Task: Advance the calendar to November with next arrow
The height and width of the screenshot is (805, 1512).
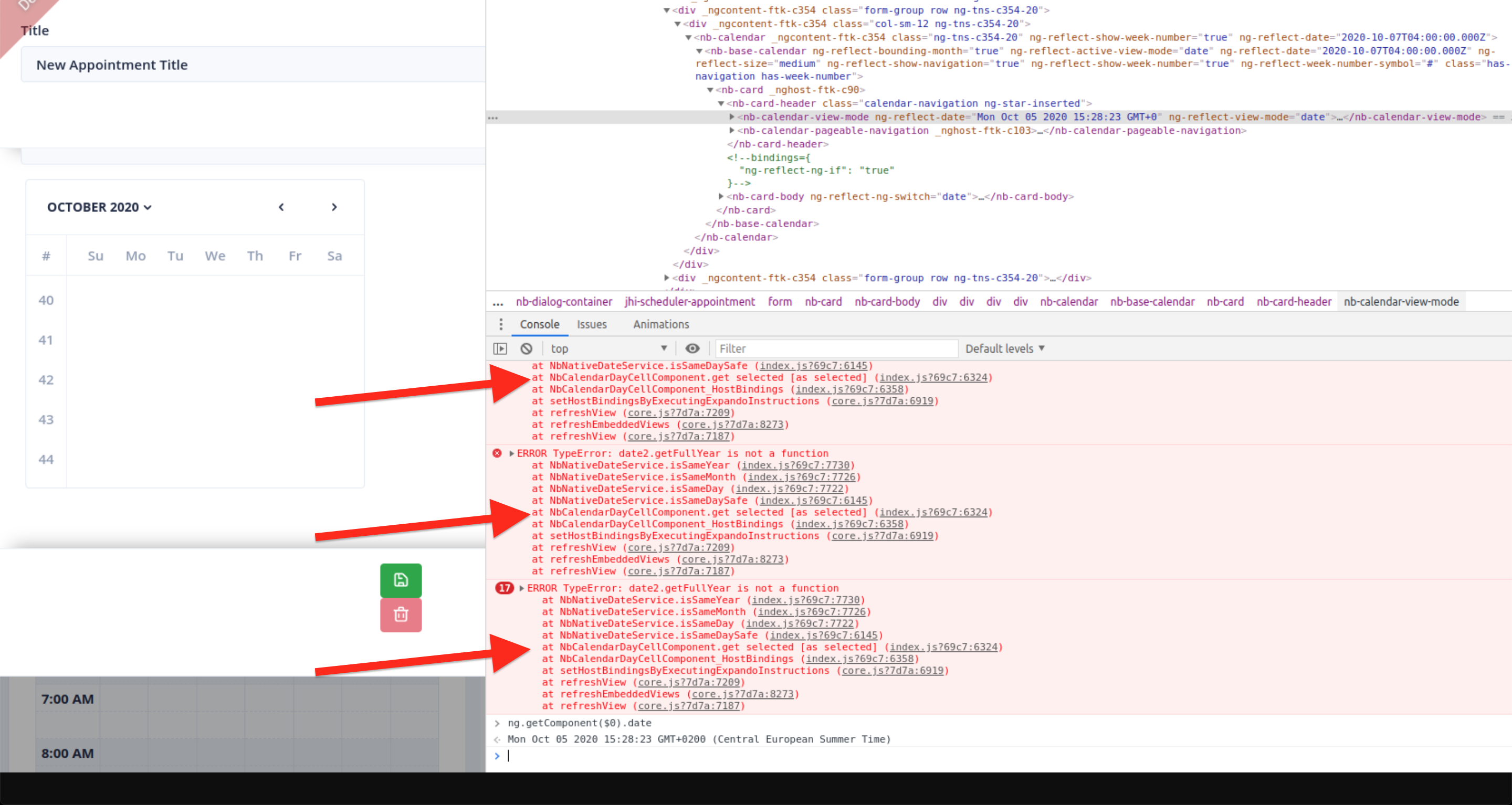Action: [334, 207]
